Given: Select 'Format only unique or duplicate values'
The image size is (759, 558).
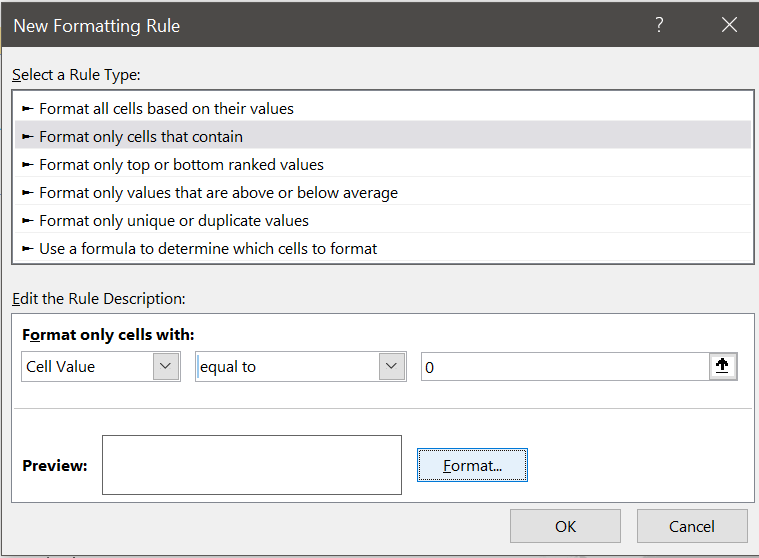Looking at the screenshot, I should click(174, 220).
